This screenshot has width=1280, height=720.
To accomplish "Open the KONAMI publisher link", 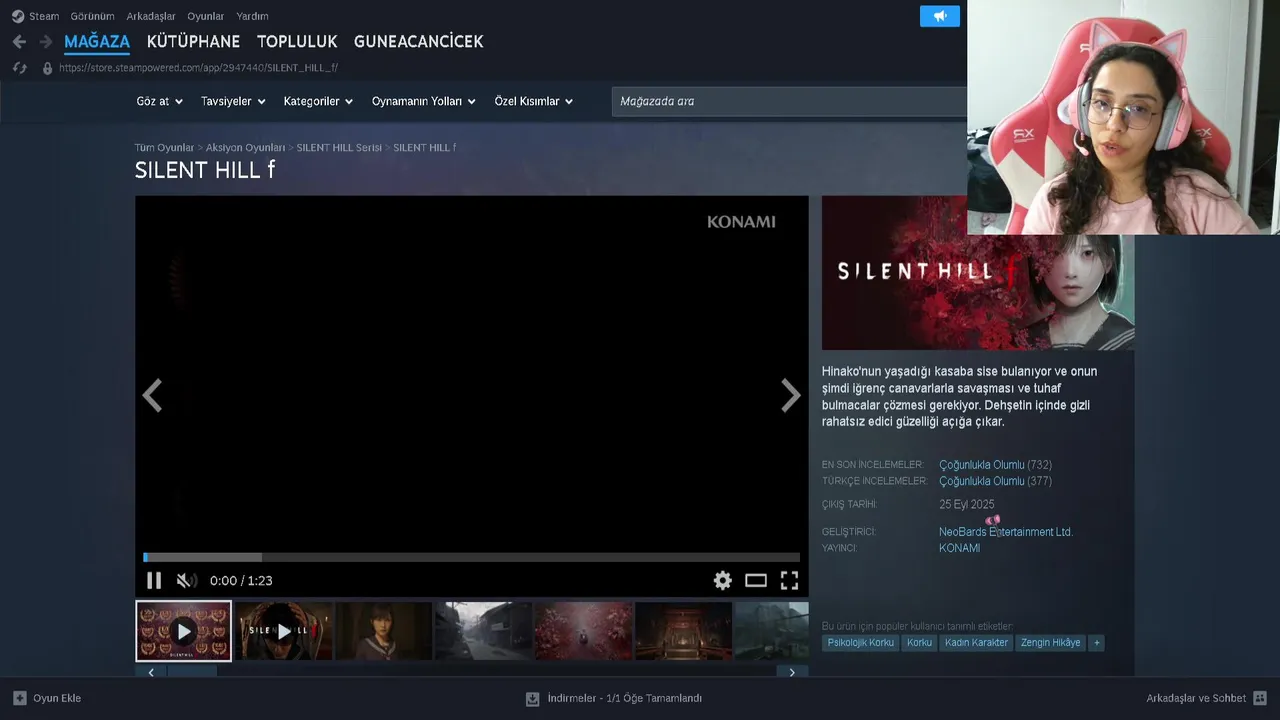I will [959, 548].
